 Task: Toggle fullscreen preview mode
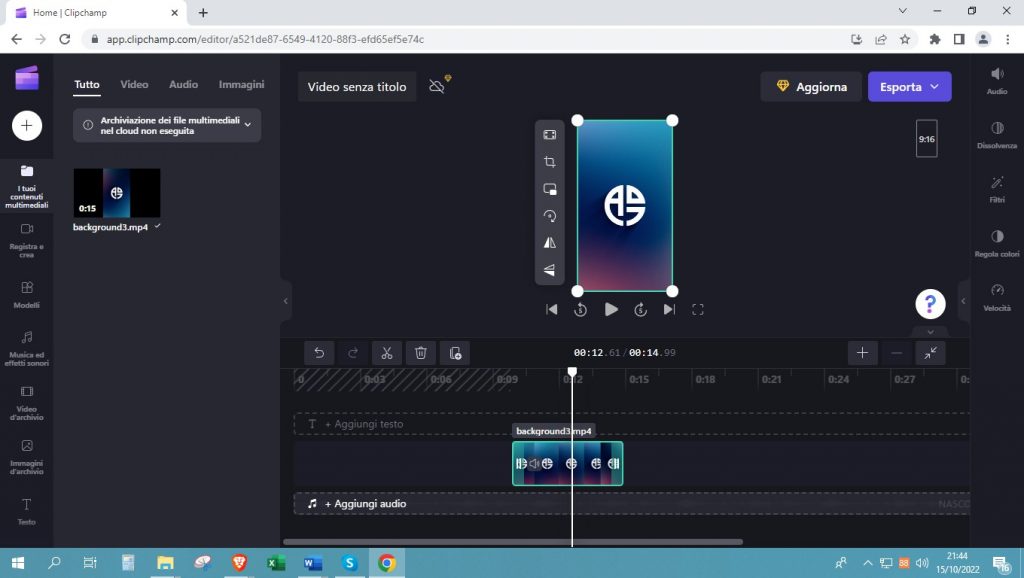click(x=698, y=310)
